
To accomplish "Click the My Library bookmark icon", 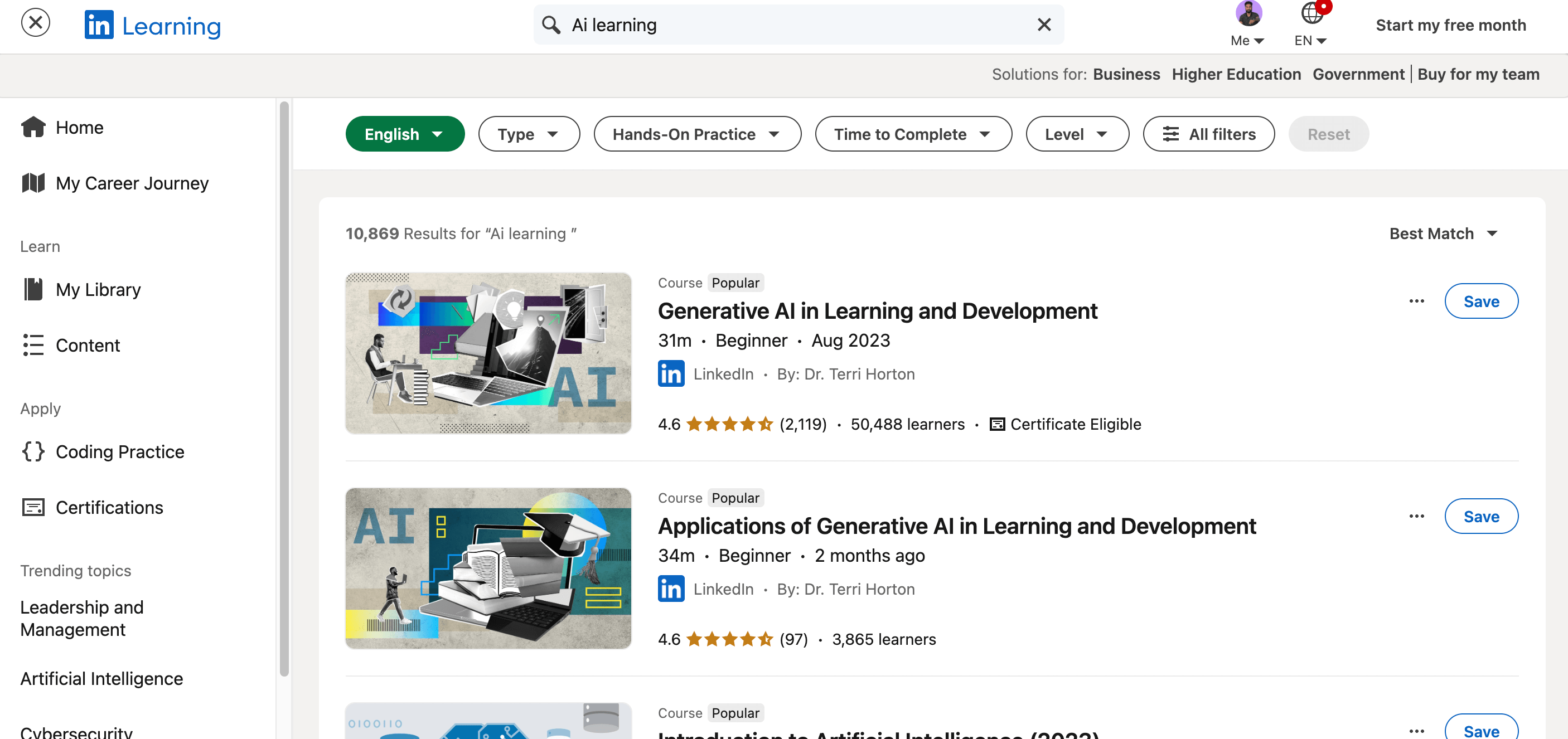I will (x=34, y=289).
